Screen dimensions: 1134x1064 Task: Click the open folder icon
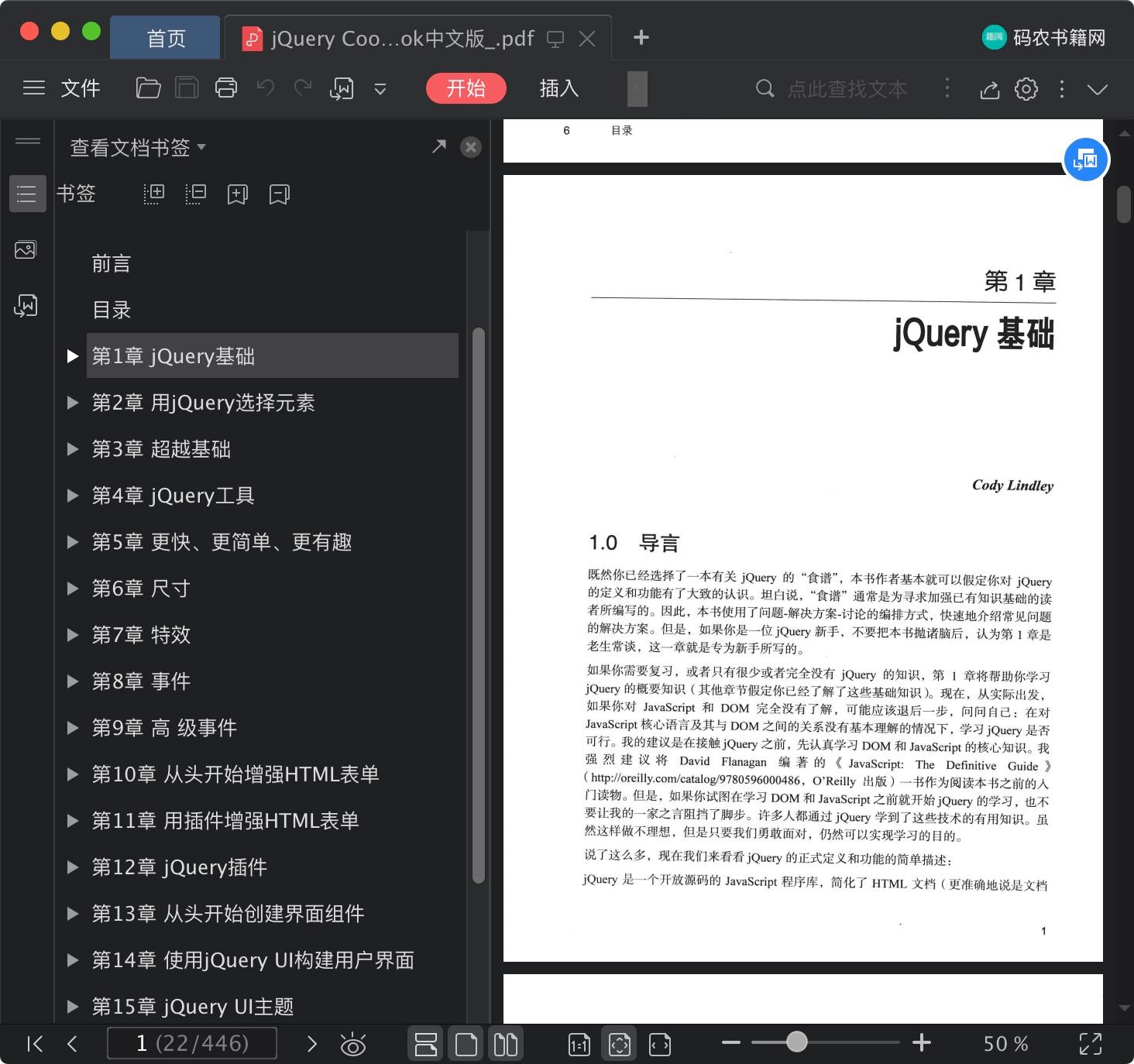148,88
